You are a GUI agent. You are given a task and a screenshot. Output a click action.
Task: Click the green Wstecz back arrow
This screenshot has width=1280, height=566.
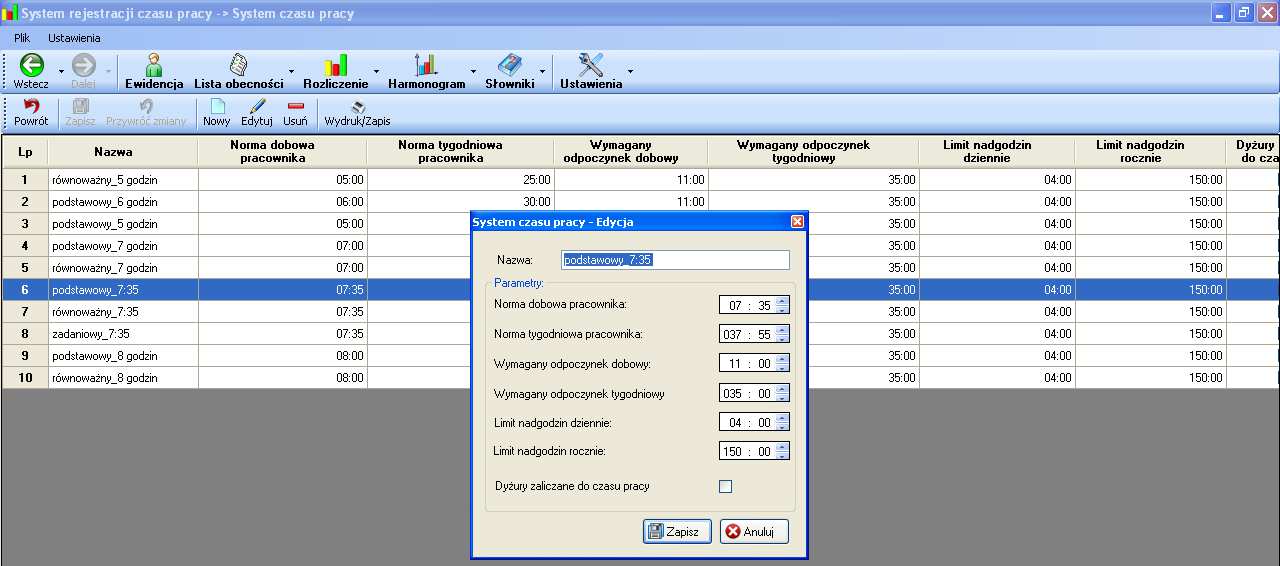pyautogui.click(x=31, y=66)
